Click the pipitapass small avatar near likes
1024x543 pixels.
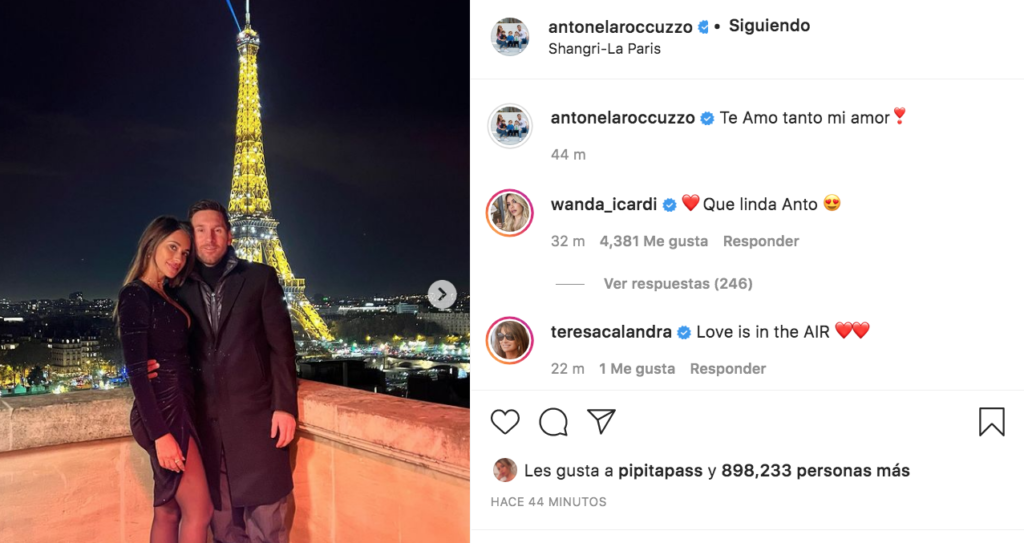click(x=504, y=470)
